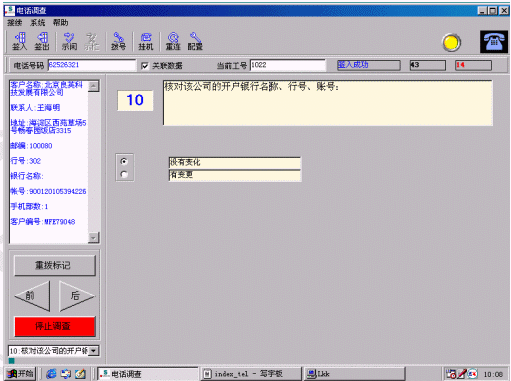511x381 pixels.
Task: Set agent status with 示闲 icon
Action: 69,41
